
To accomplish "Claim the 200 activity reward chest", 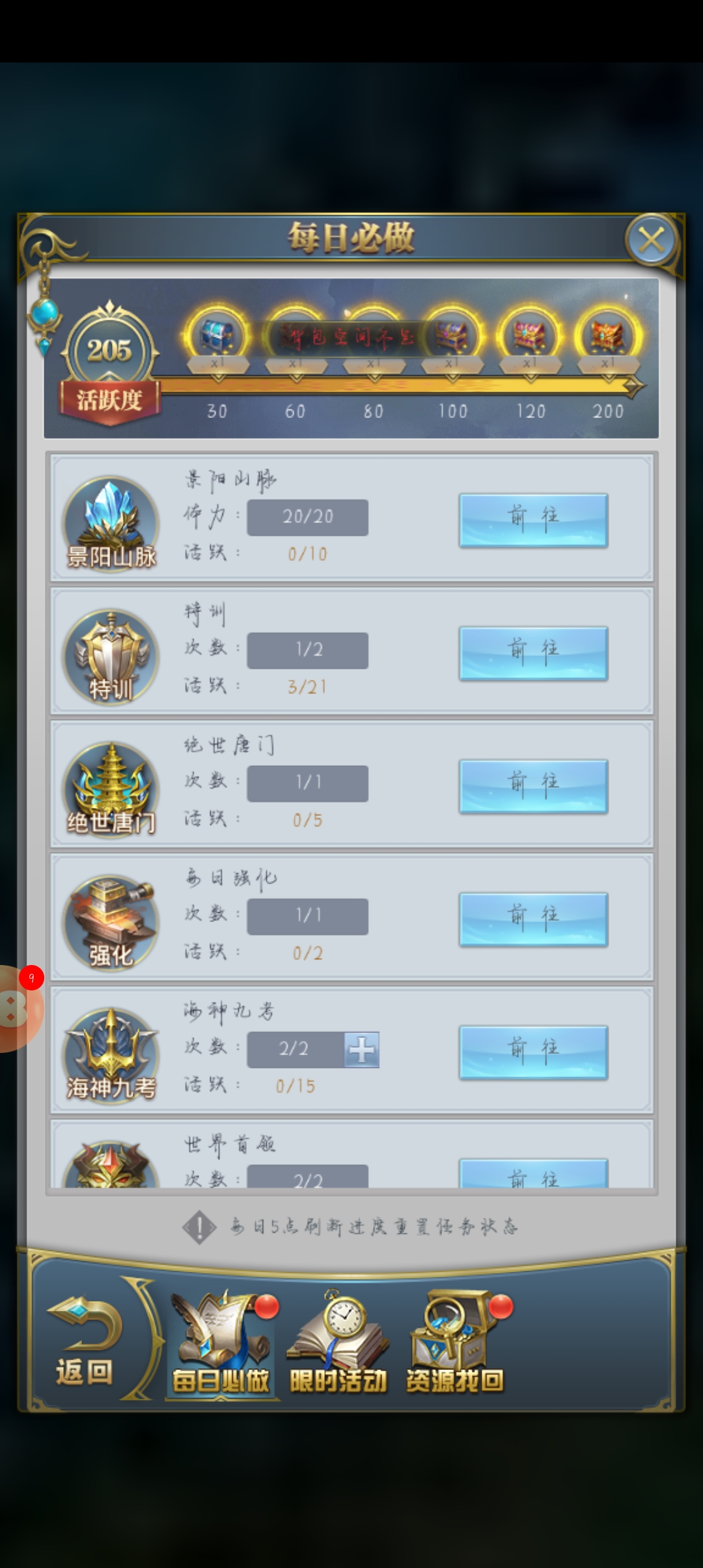I will point(608,336).
